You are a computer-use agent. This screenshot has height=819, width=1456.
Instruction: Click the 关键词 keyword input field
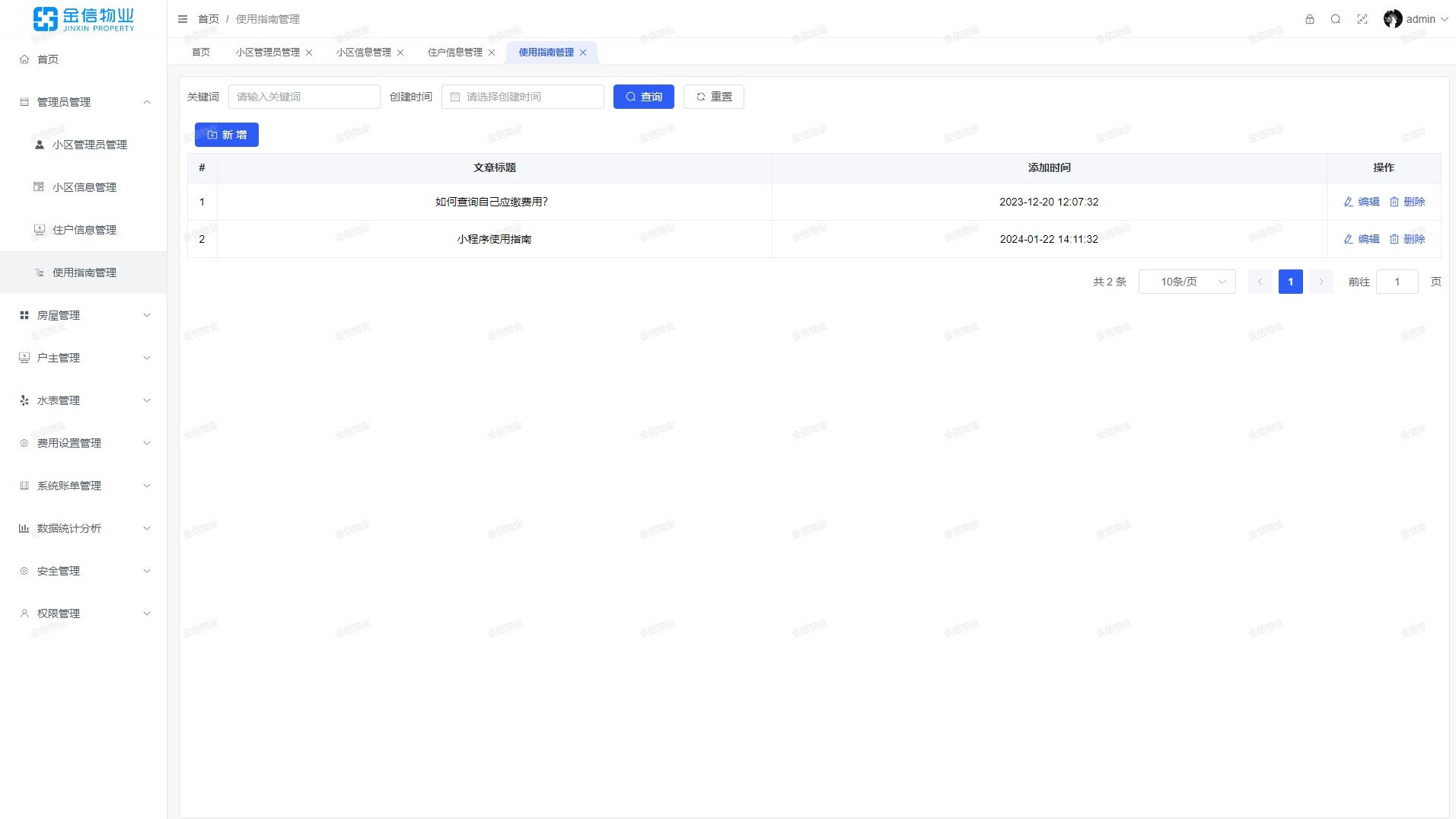(x=304, y=97)
